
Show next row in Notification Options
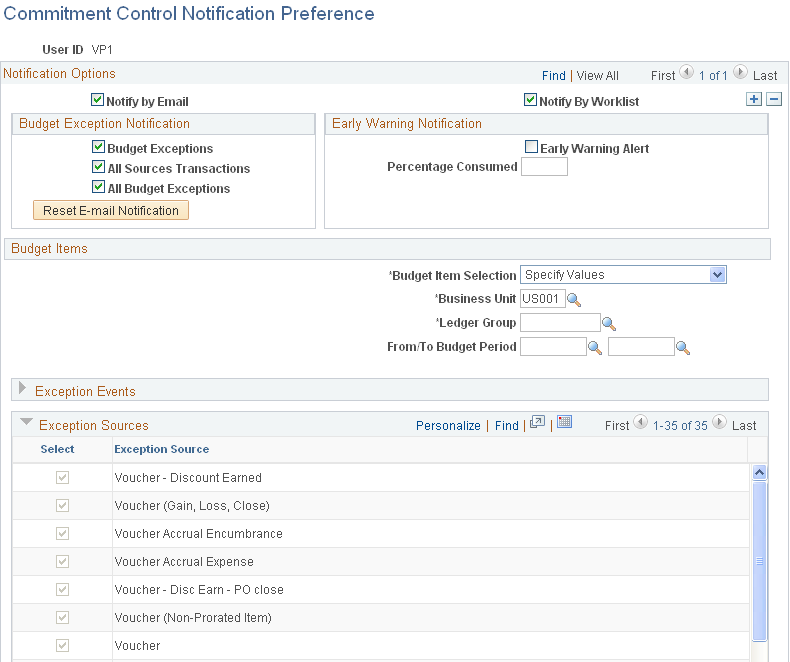click(740, 73)
